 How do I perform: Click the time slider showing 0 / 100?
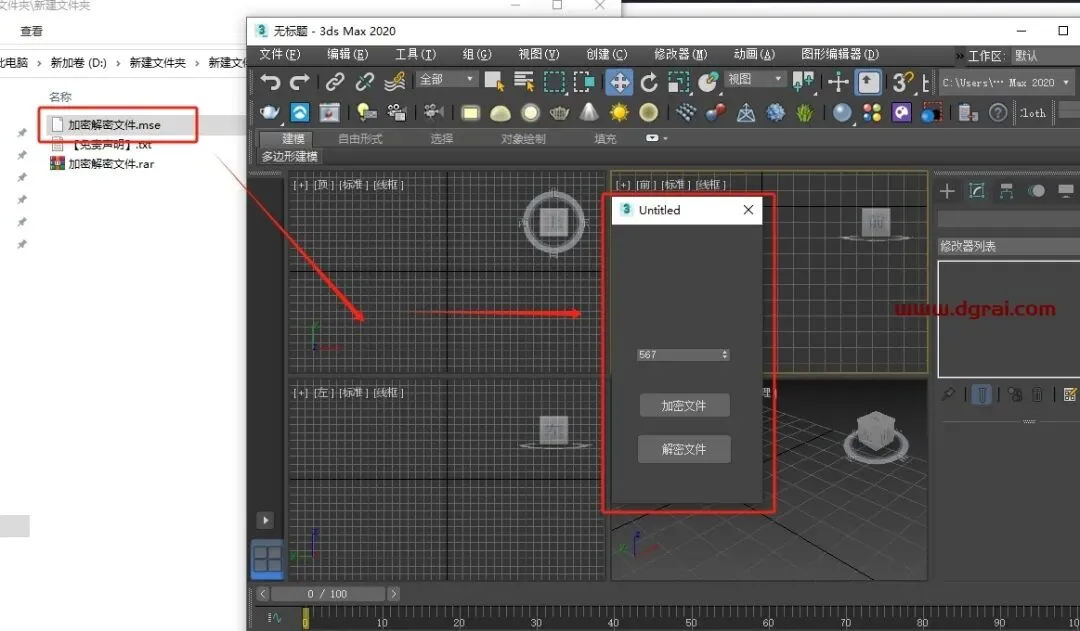(x=327, y=594)
